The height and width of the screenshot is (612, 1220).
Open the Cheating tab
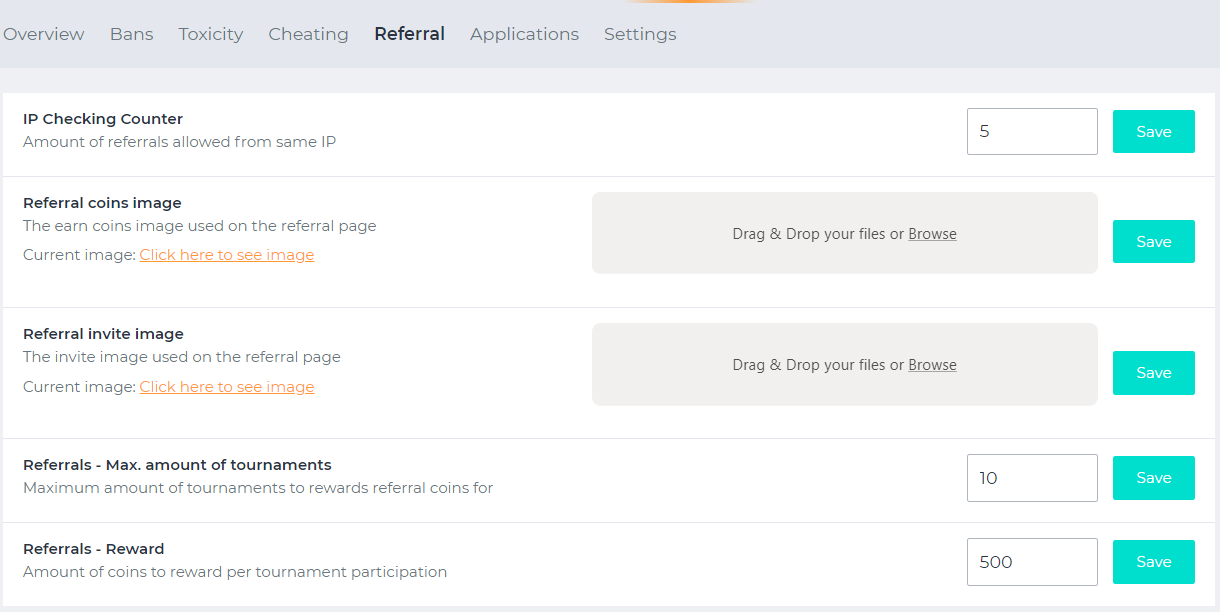click(308, 34)
